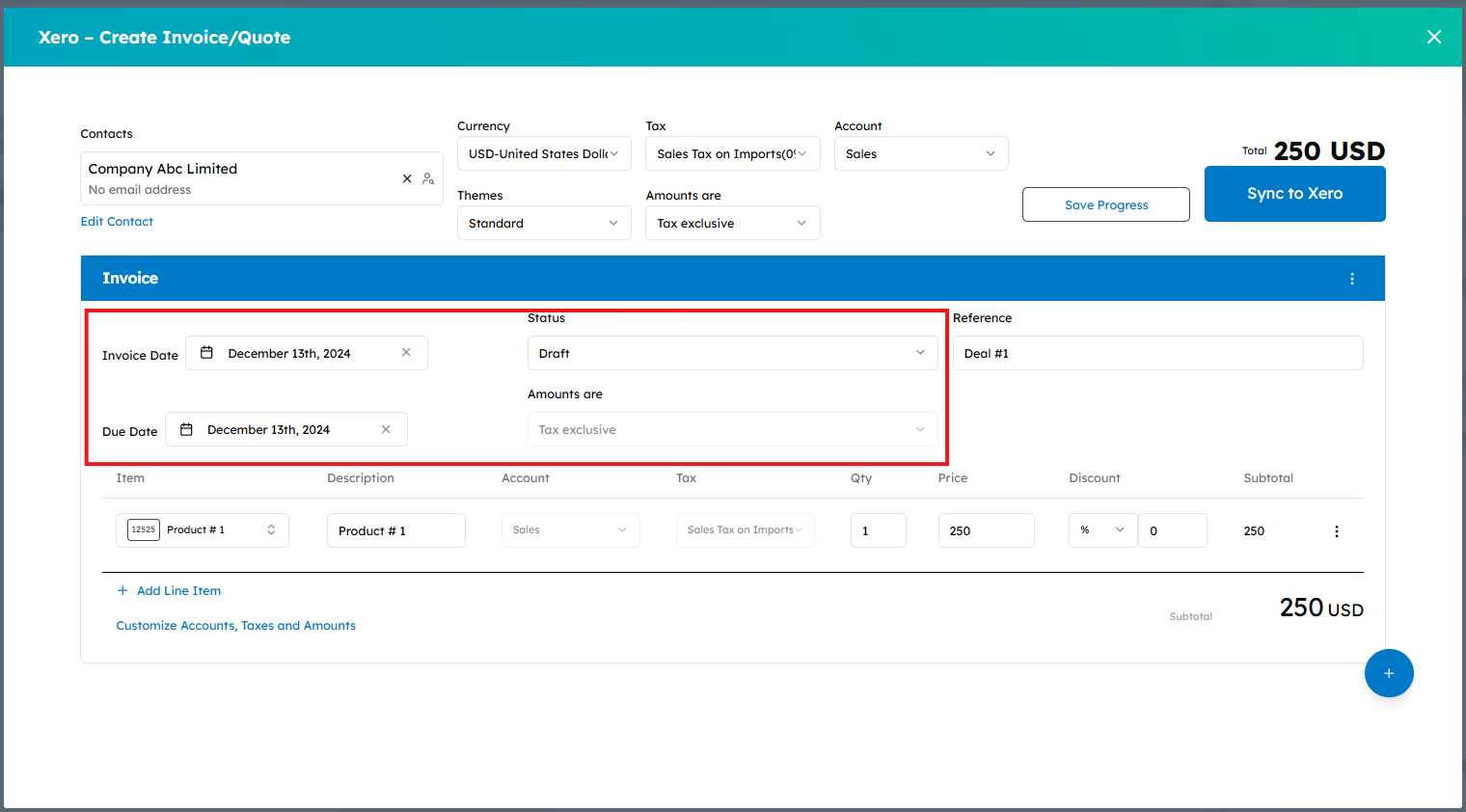Edit the Reference field containing Deal #1
The image size is (1466, 812).
(x=1156, y=352)
